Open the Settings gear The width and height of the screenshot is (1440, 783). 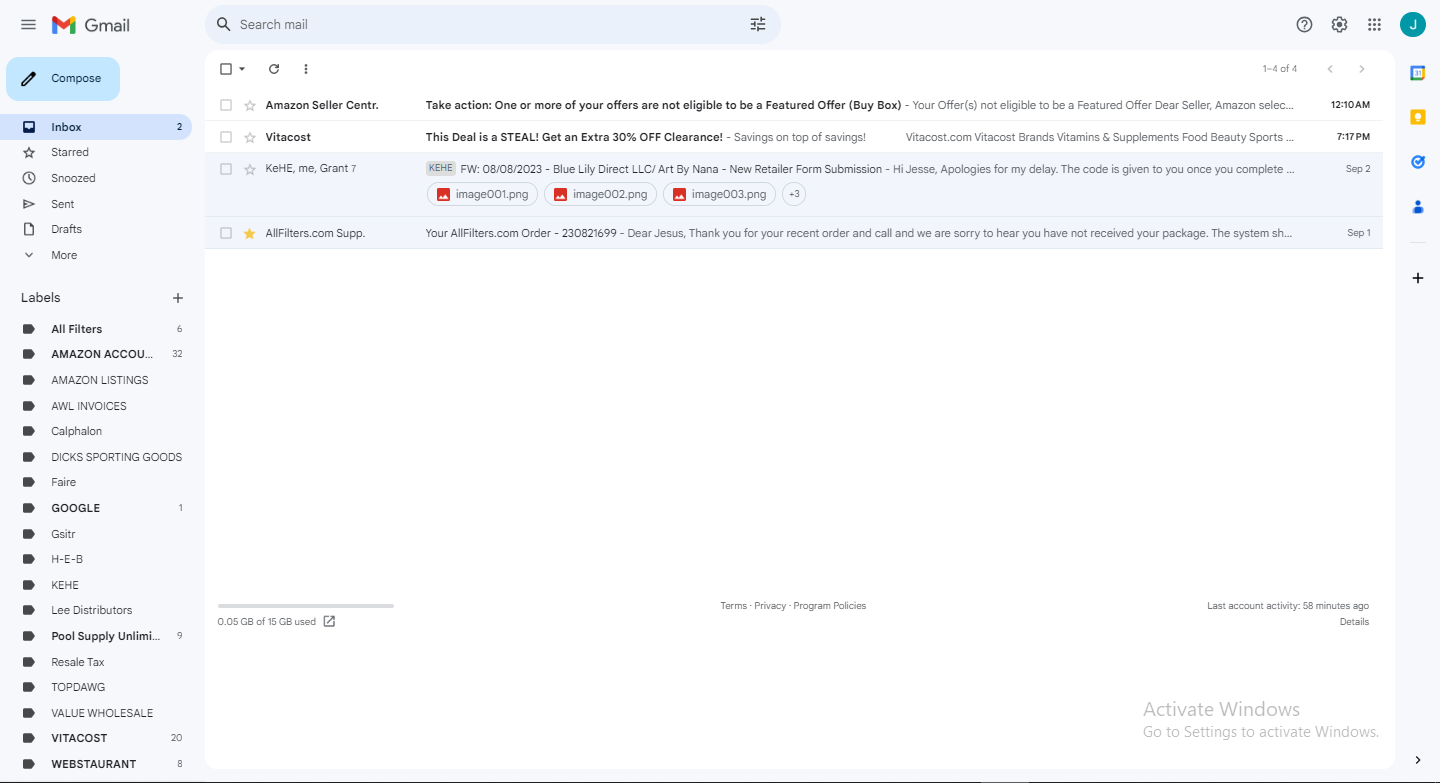(x=1339, y=25)
